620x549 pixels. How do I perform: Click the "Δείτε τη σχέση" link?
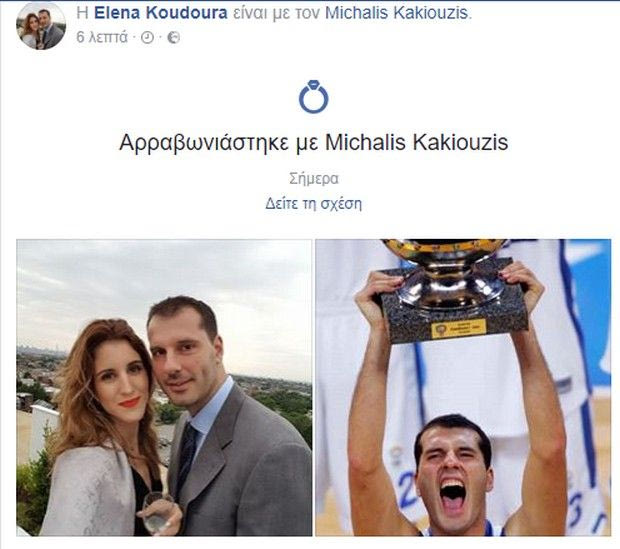313,204
